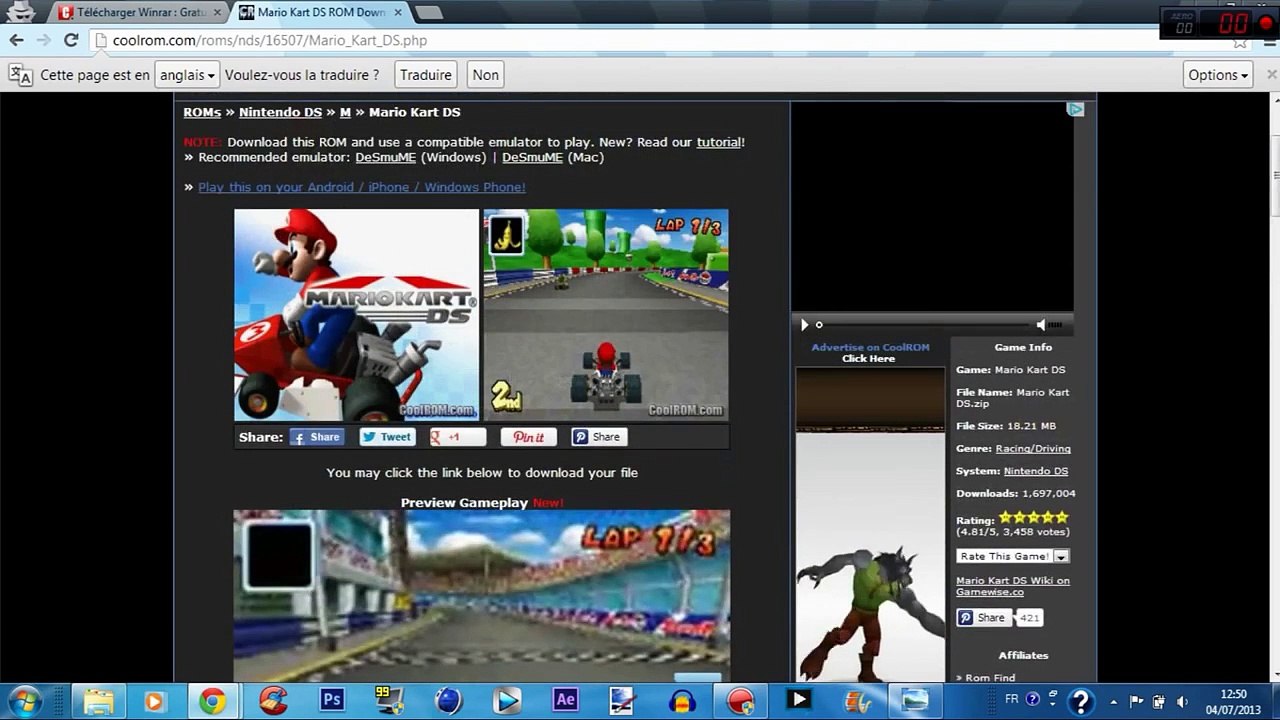Share the page on Facebook
Viewport: 1280px width, 720px height.
coord(317,437)
